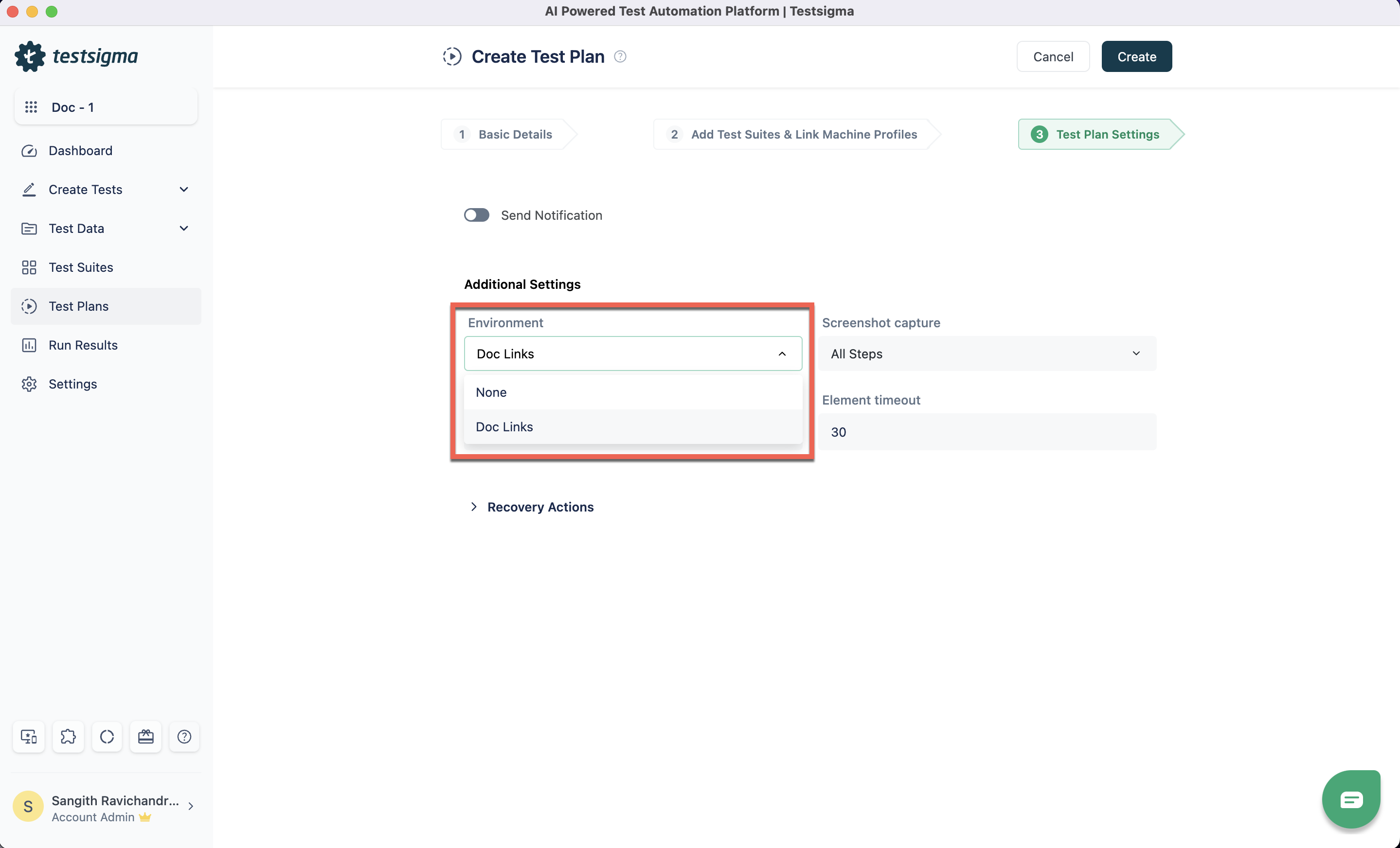The width and height of the screenshot is (1400, 848).
Task: Expand the Test Data submenu chevron
Action: 183,229
